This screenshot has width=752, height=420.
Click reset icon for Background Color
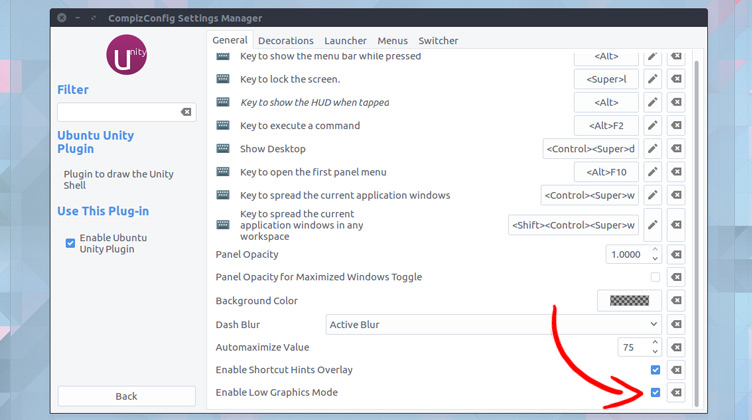676,301
